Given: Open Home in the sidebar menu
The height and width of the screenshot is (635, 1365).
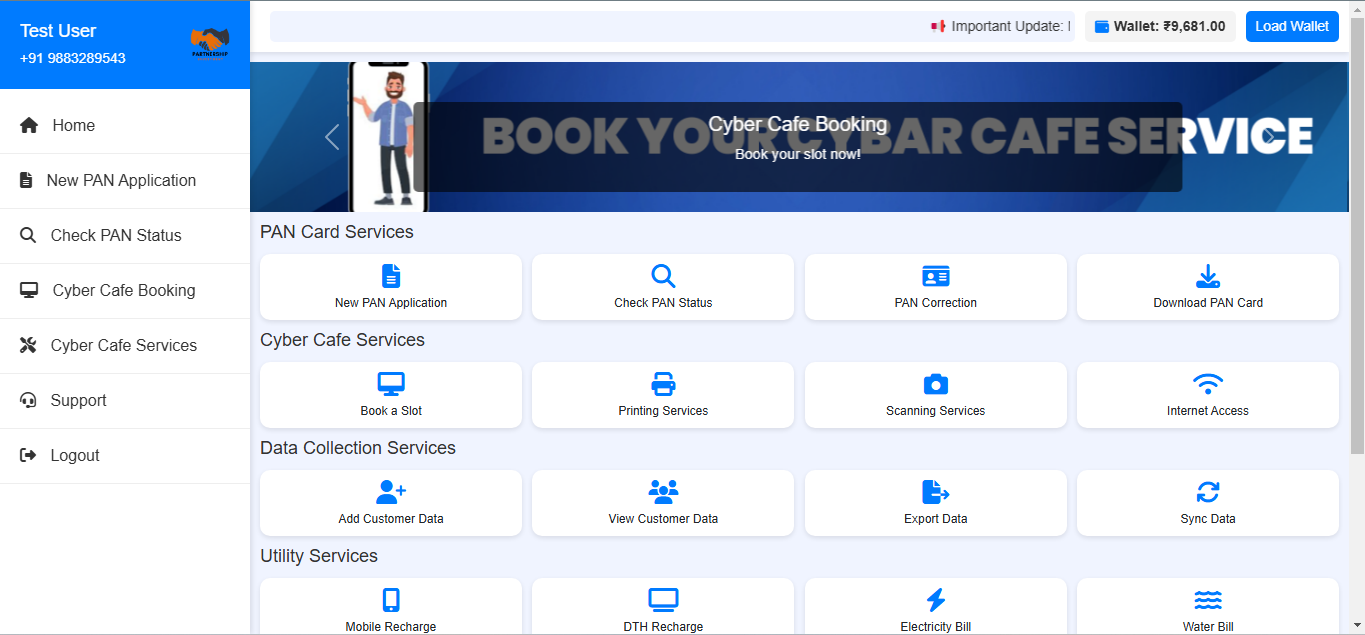Looking at the screenshot, I should pyautogui.click(x=73, y=126).
